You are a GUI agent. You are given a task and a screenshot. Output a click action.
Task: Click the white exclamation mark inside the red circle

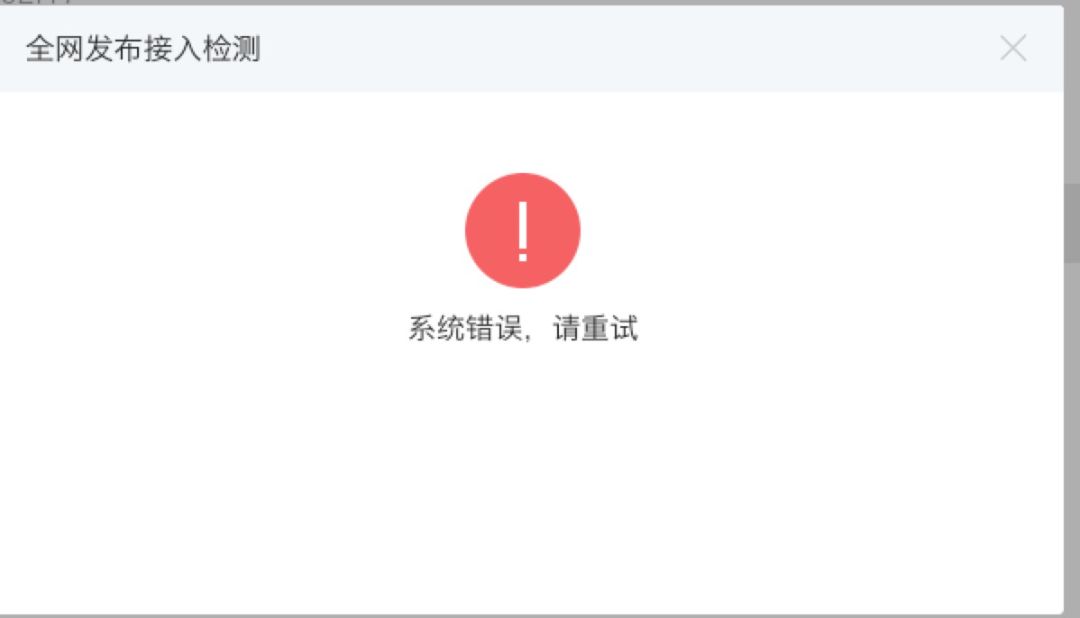pyautogui.click(x=523, y=231)
